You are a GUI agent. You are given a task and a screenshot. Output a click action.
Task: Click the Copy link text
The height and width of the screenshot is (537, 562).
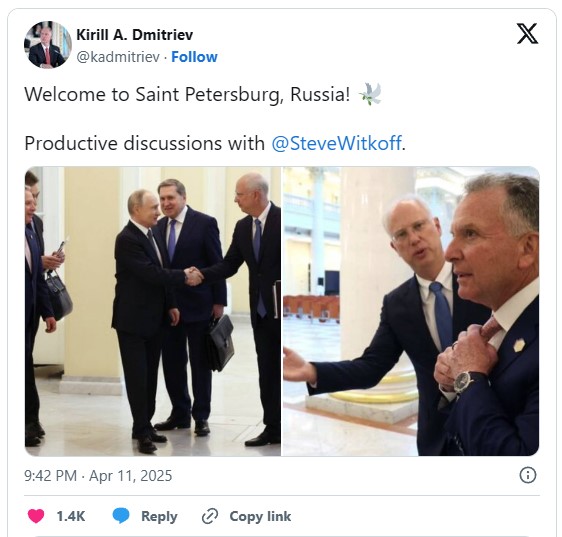click(x=260, y=516)
